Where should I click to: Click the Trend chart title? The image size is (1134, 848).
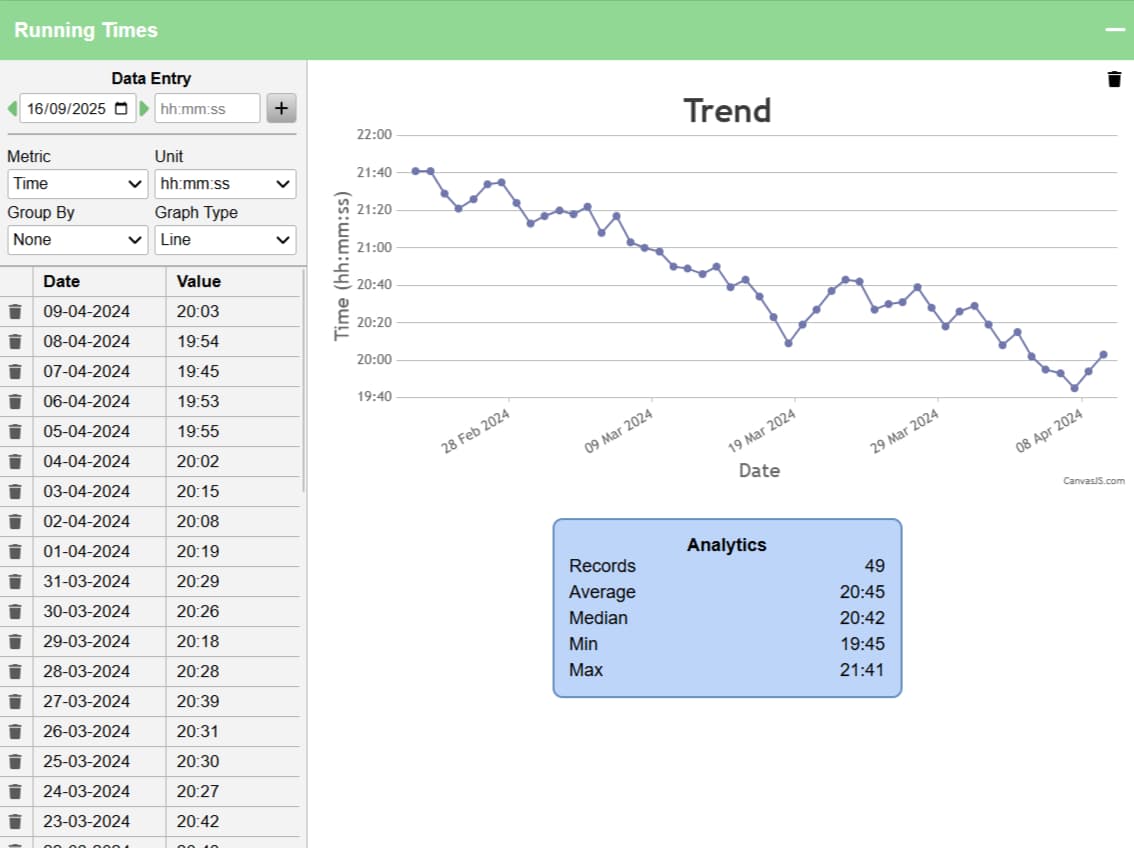click(x=728, y=111)
